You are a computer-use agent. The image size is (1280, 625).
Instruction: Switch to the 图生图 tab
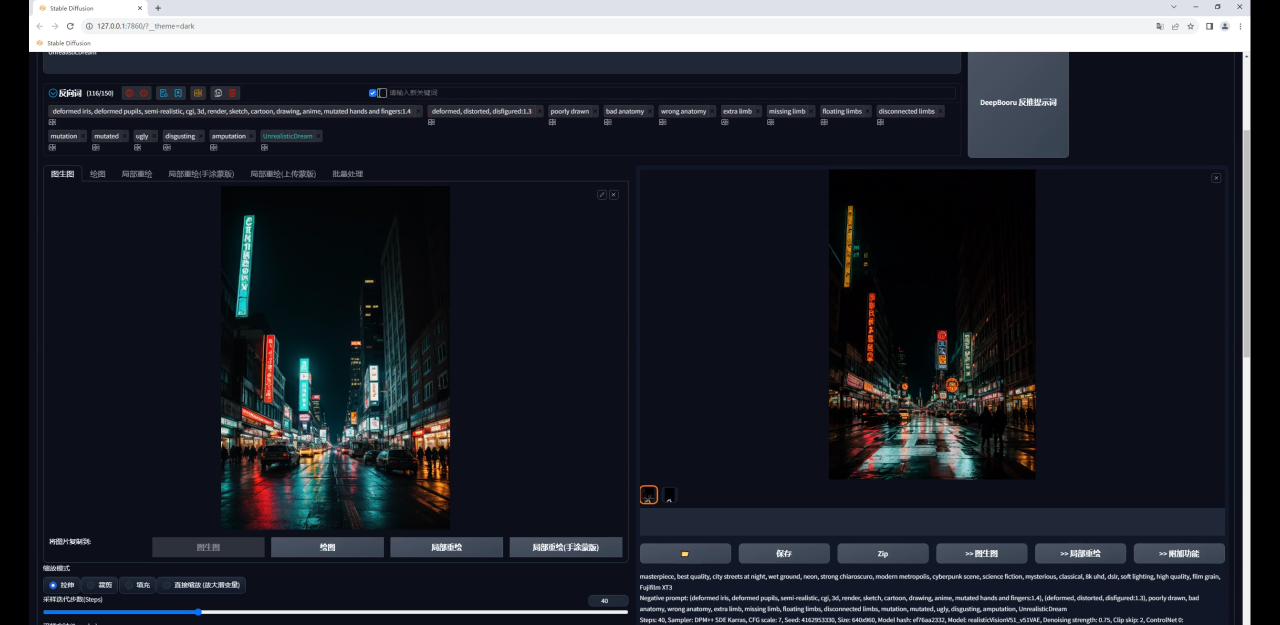61,174
